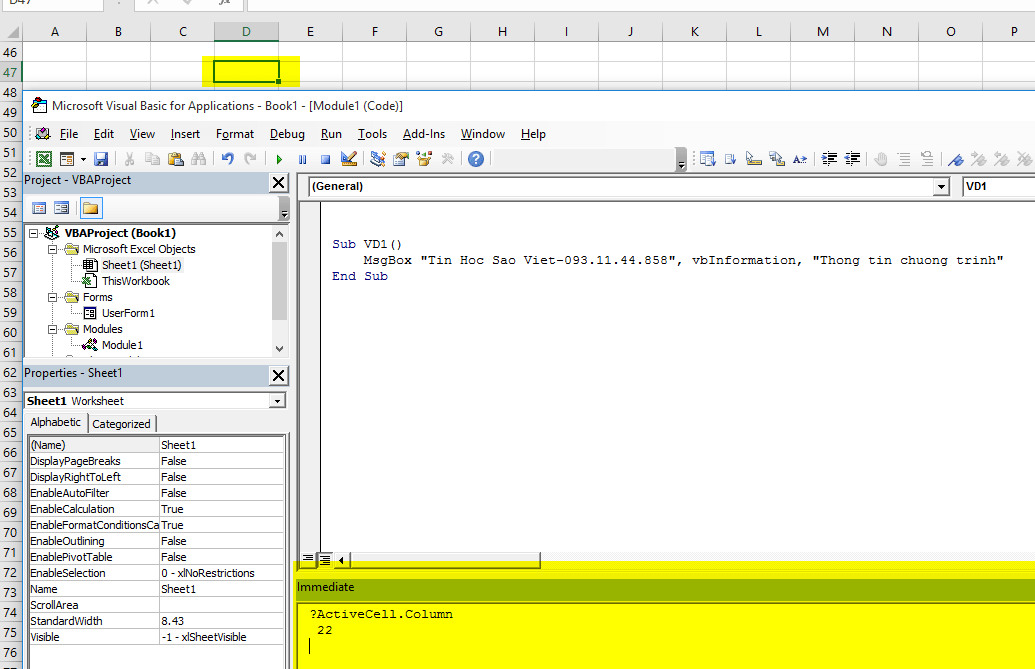
Task: Open the Properties Window toolbar icon
Action: coord(401,159)
